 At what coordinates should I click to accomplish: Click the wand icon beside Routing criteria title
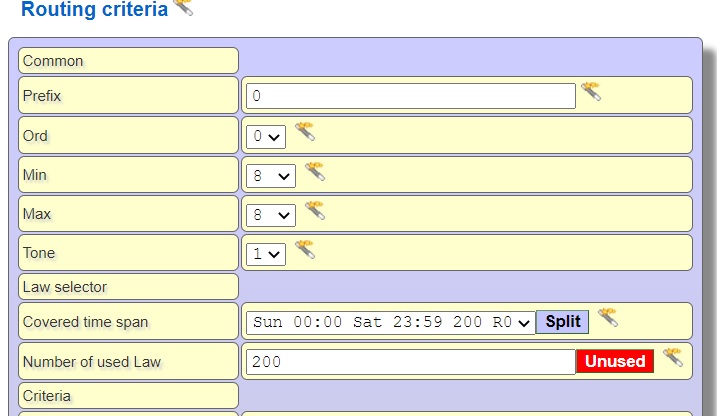(x=183, y=7)
